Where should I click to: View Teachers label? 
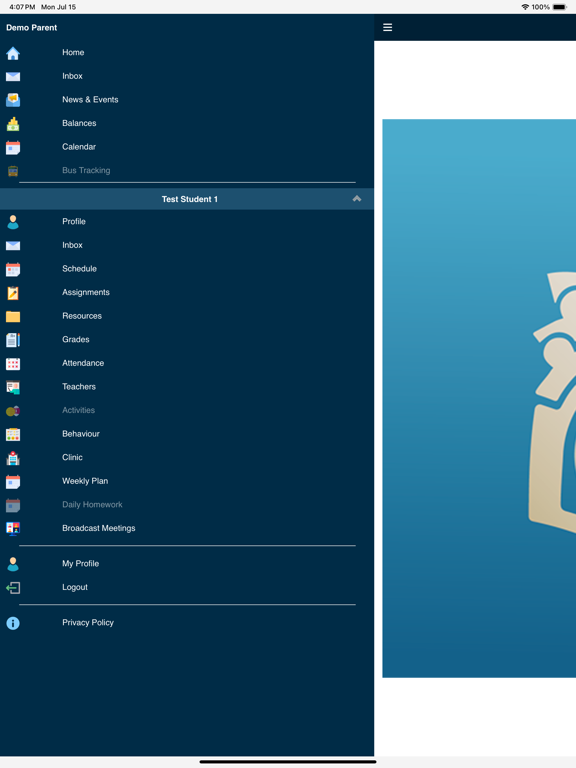coord(79,386)
